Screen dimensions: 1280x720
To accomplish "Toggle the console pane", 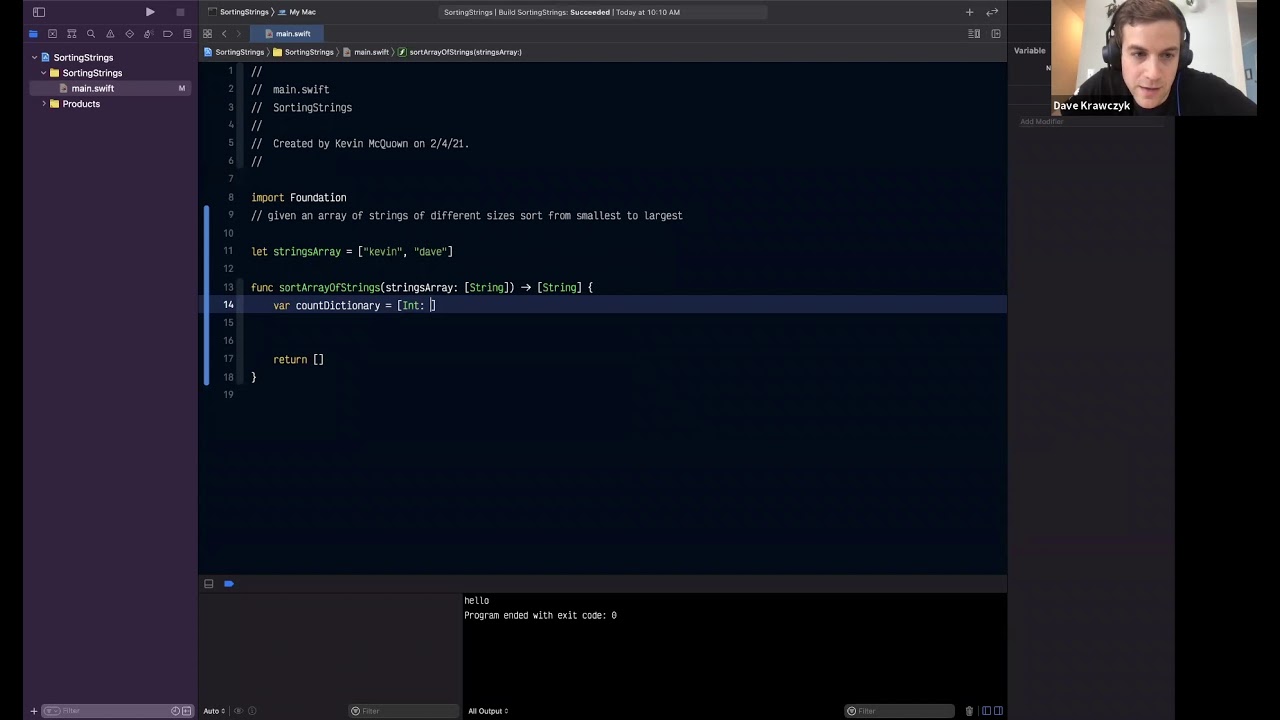I will pos(998,711).
